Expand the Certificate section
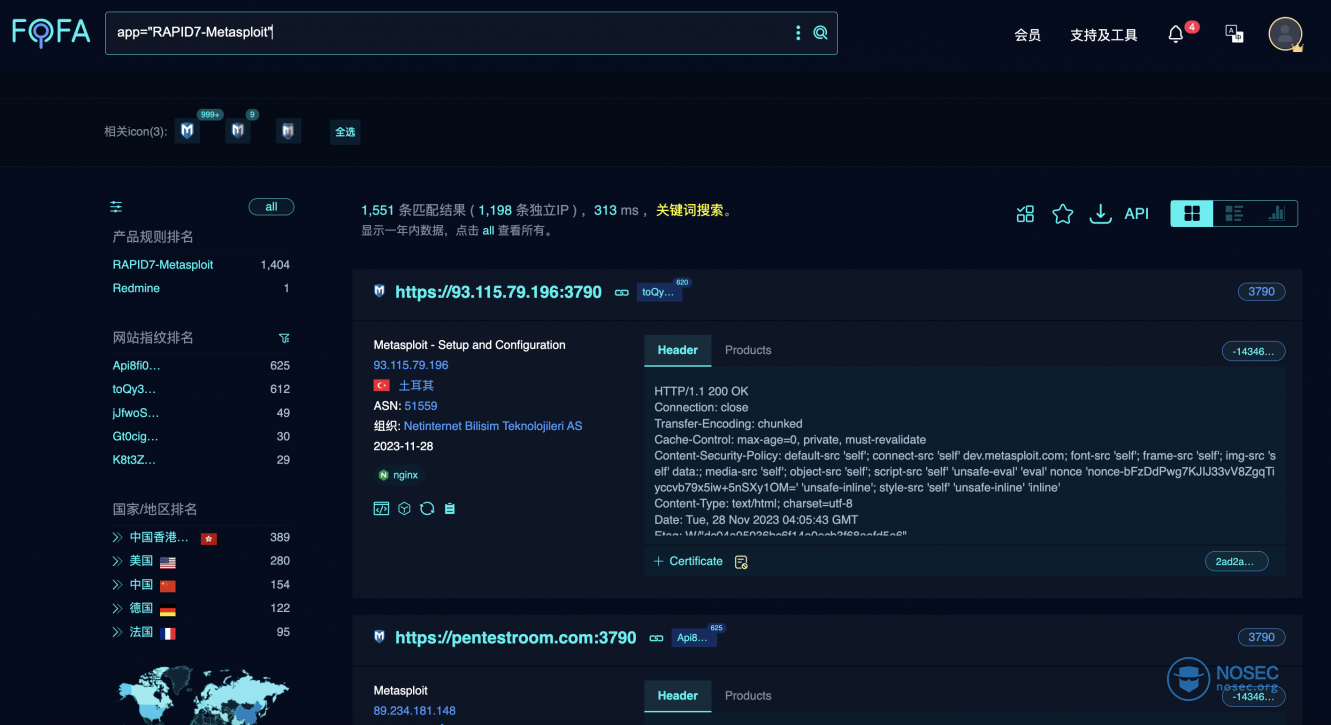The image size is (1331, 725). click(x=688, y=561)
